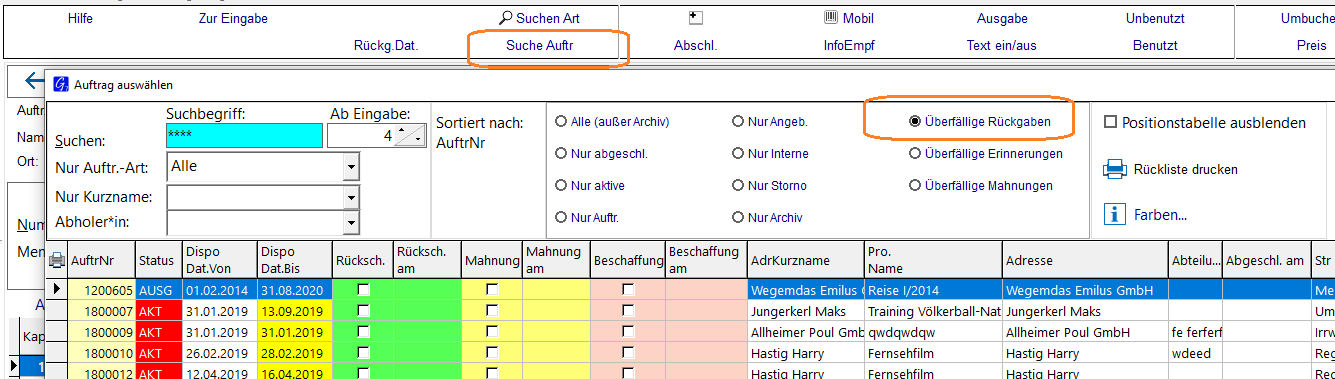This screenshot has height=379, width=1335.
Task: Click the cyan Suchbegriff search field
Action: pos(244,135)
